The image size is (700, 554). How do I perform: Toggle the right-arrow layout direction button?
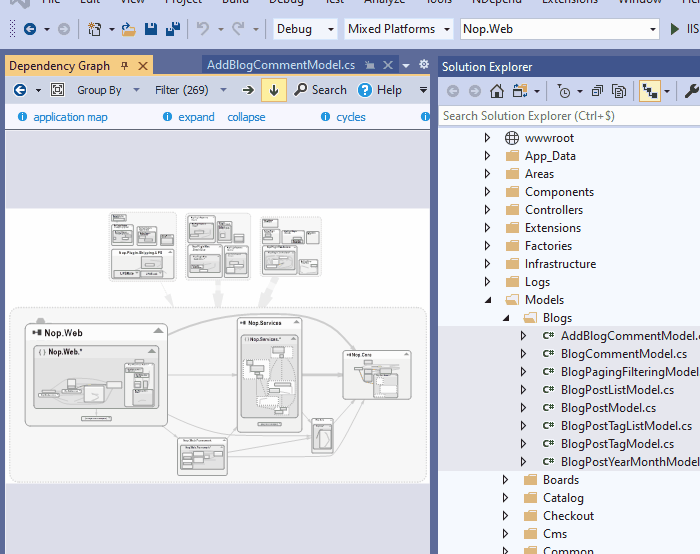(x=248, y=90)
